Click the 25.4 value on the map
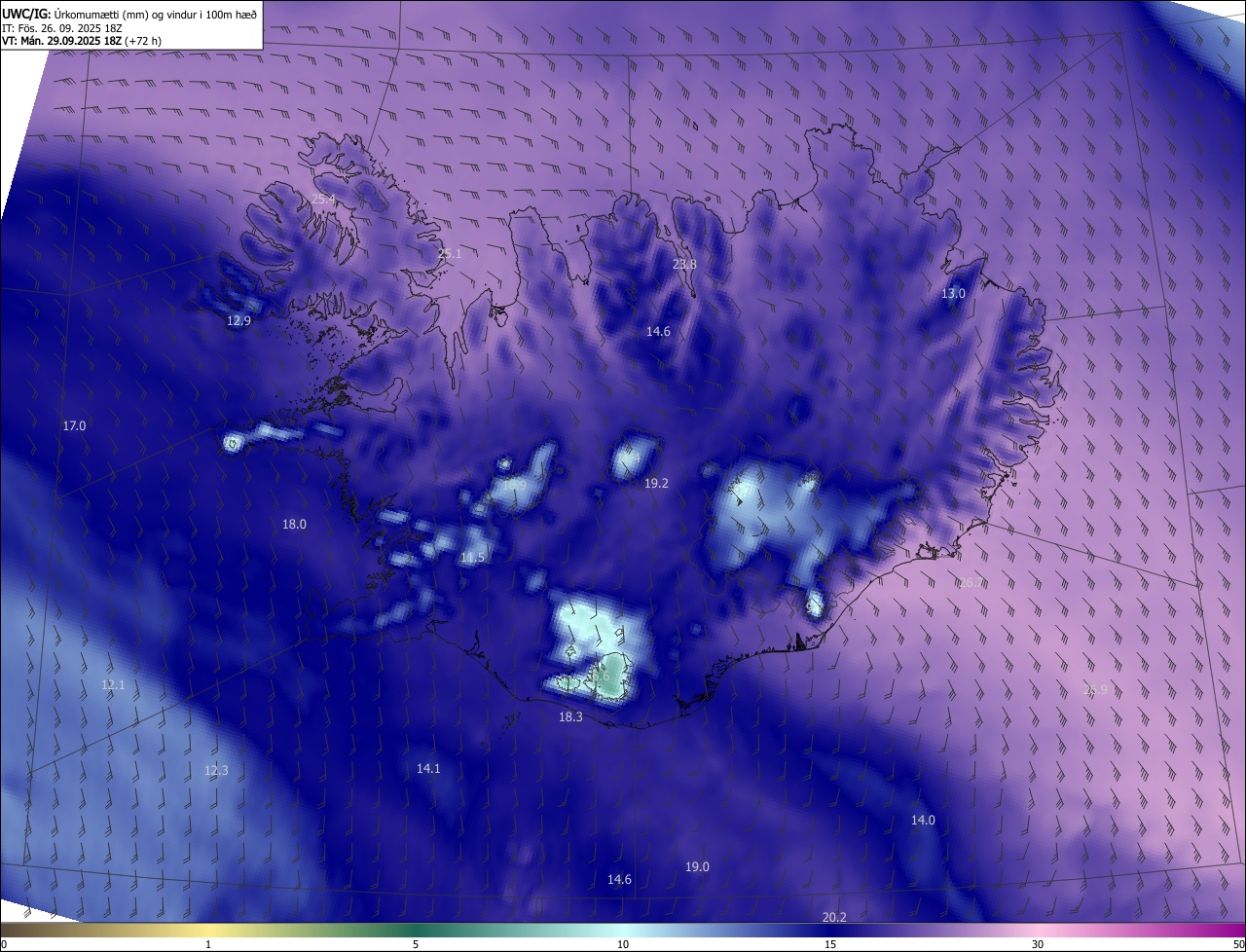This screenshot has height=952, width=1246. pos(323,200)
